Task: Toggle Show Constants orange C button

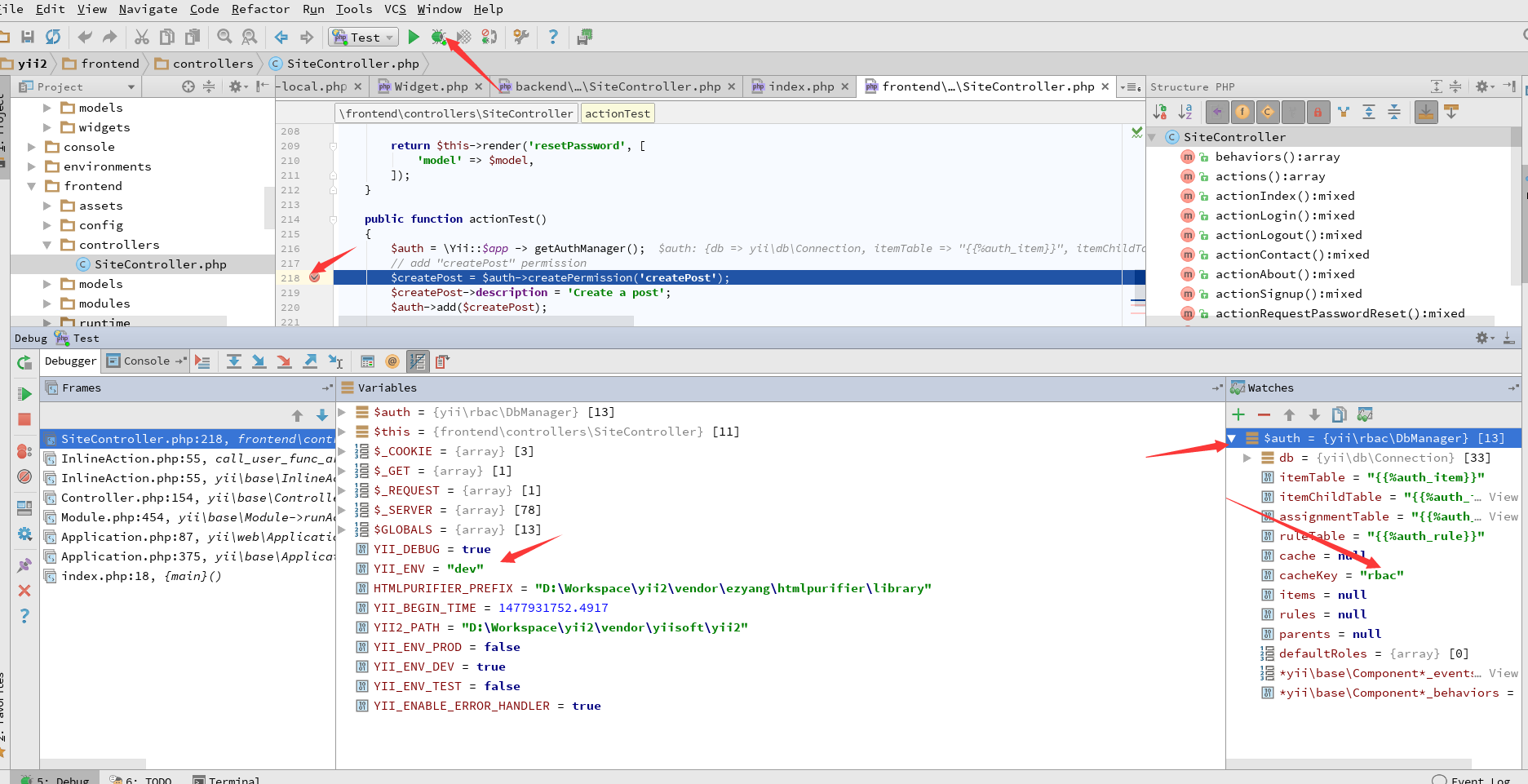Action: pos(1268,112)
